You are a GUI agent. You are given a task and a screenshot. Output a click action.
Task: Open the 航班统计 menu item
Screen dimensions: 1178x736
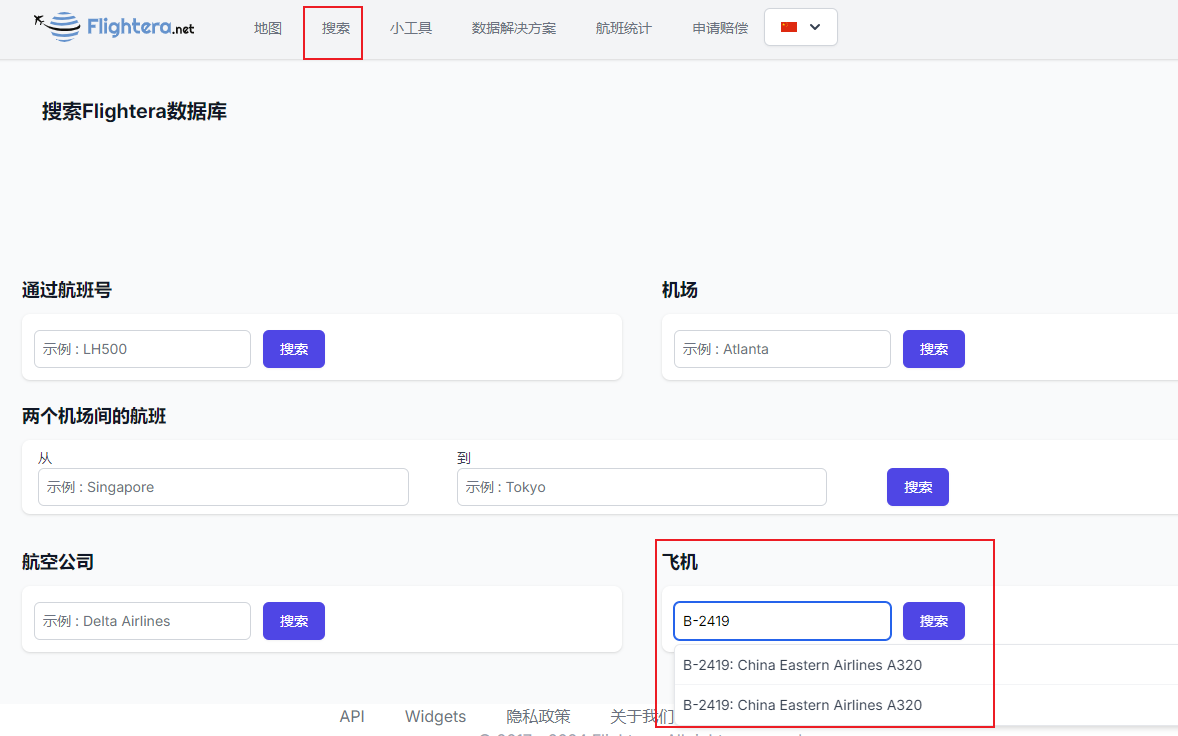coord(624,29)
